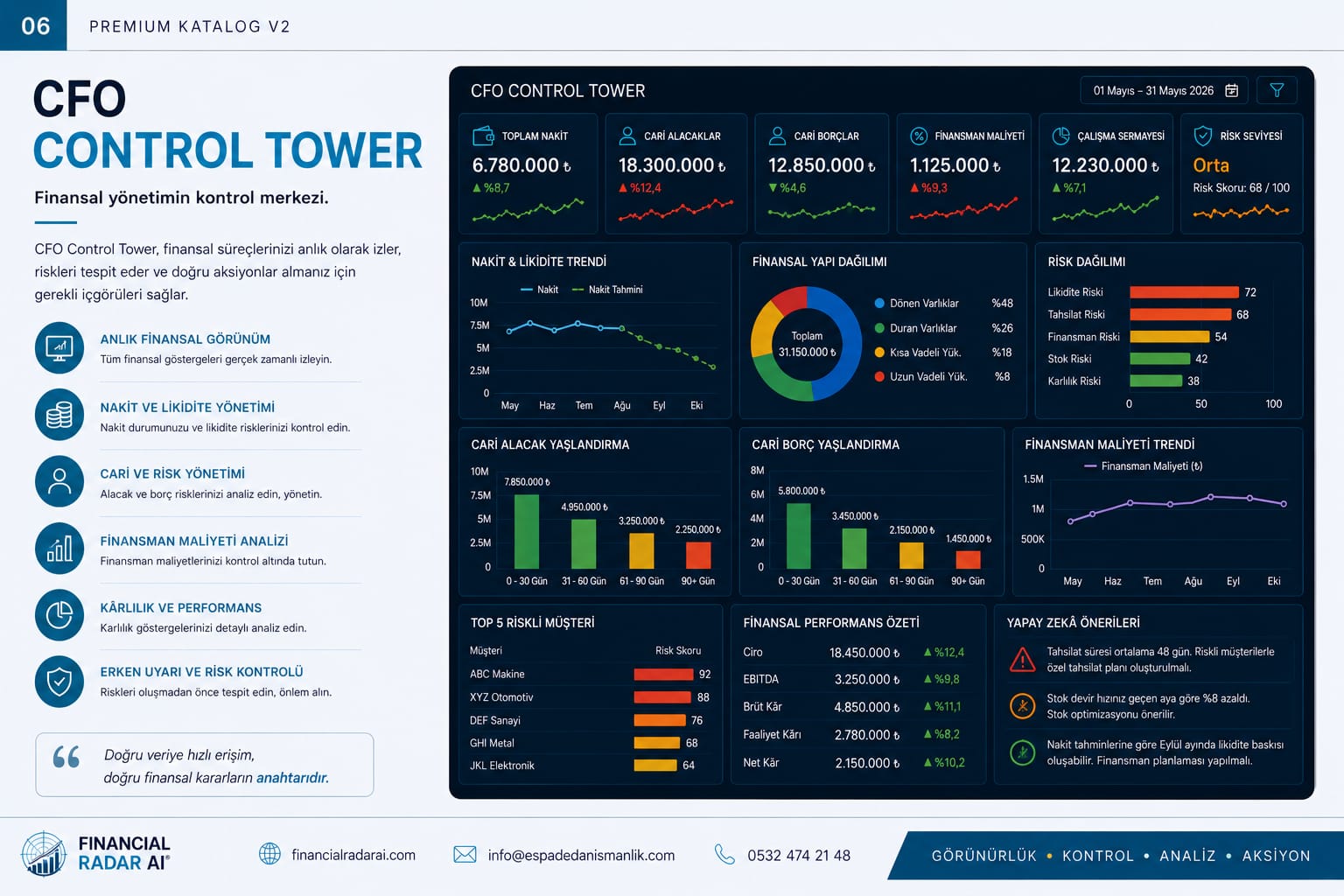This screenshot has height=896, width=1344.
Task: Click the Toplam Nakit sparkline chart
Action: coord(528,210)
